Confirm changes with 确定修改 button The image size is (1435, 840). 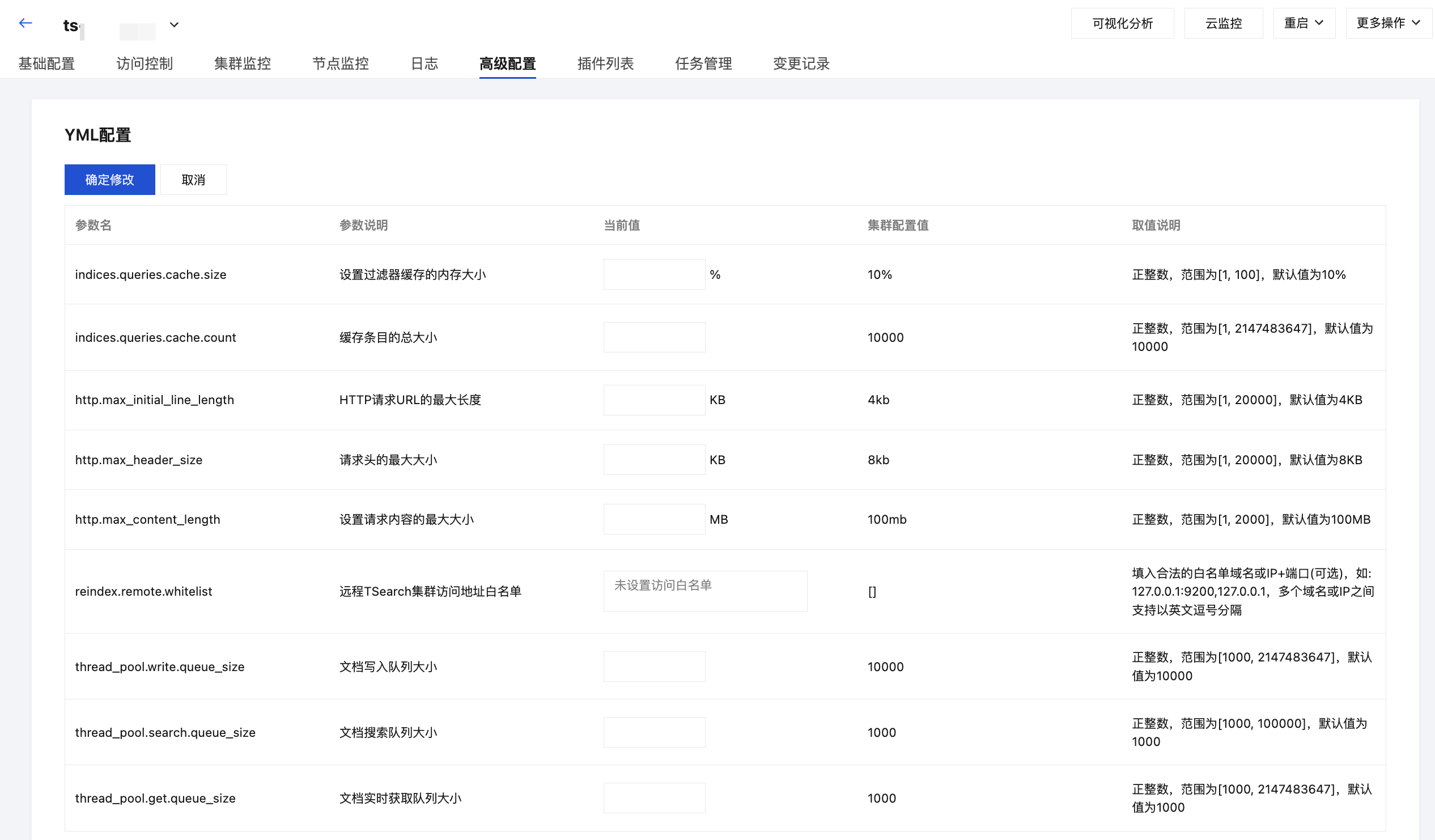pyautogui.click(x=109, y=180)
